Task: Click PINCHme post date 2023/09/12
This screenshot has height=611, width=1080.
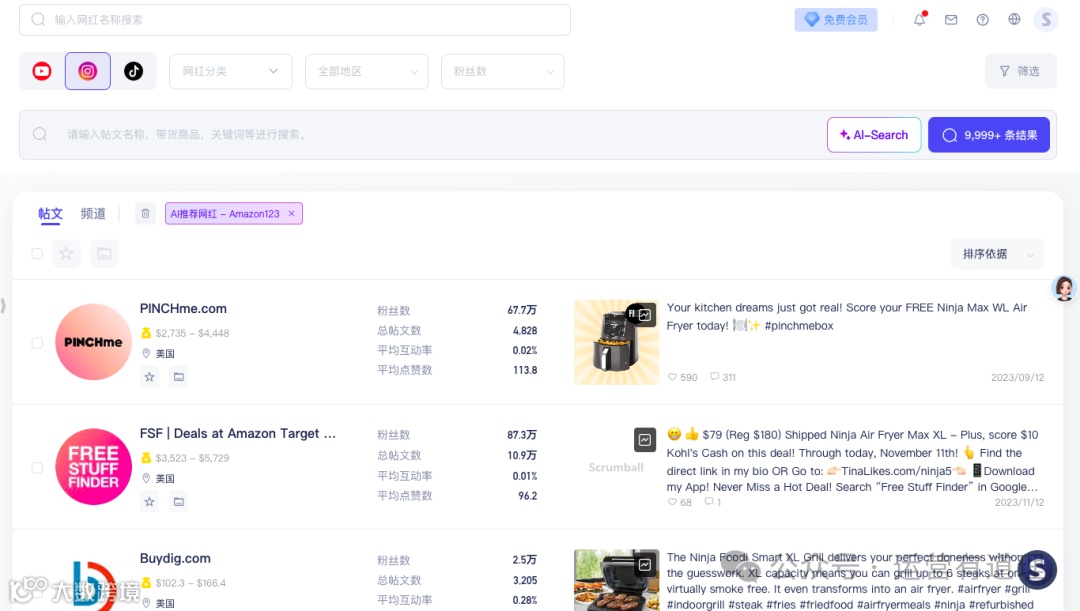Action: click(x=1017, y=377)
